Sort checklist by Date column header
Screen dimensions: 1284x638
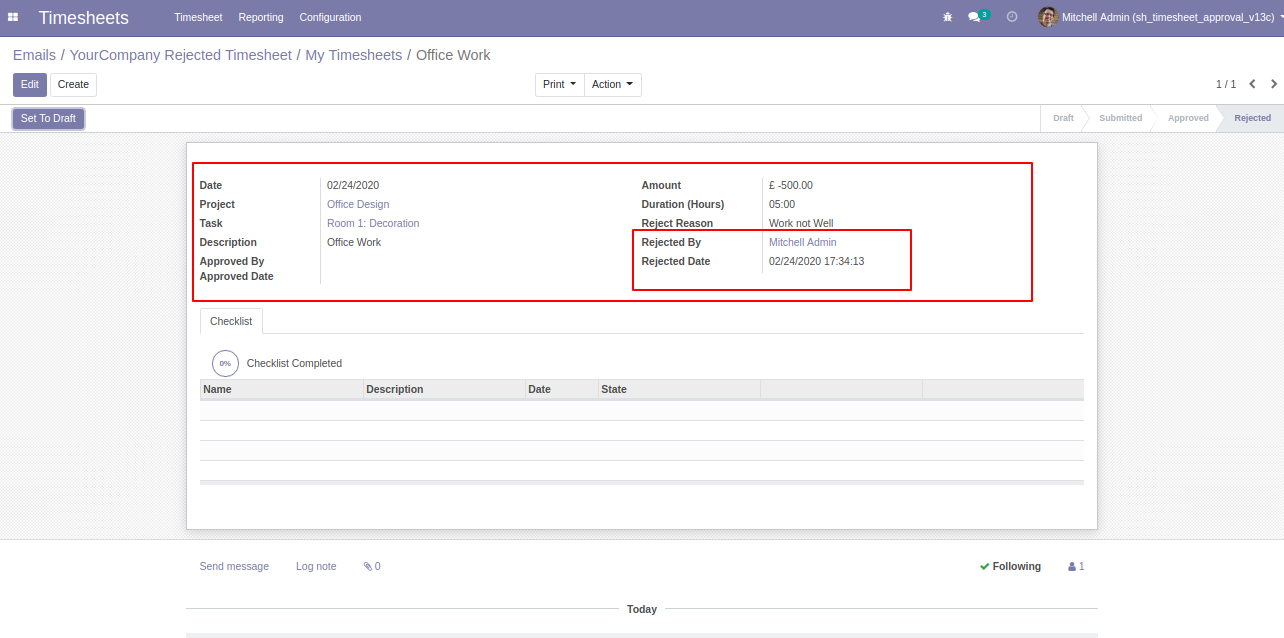[x=562, y=389]
